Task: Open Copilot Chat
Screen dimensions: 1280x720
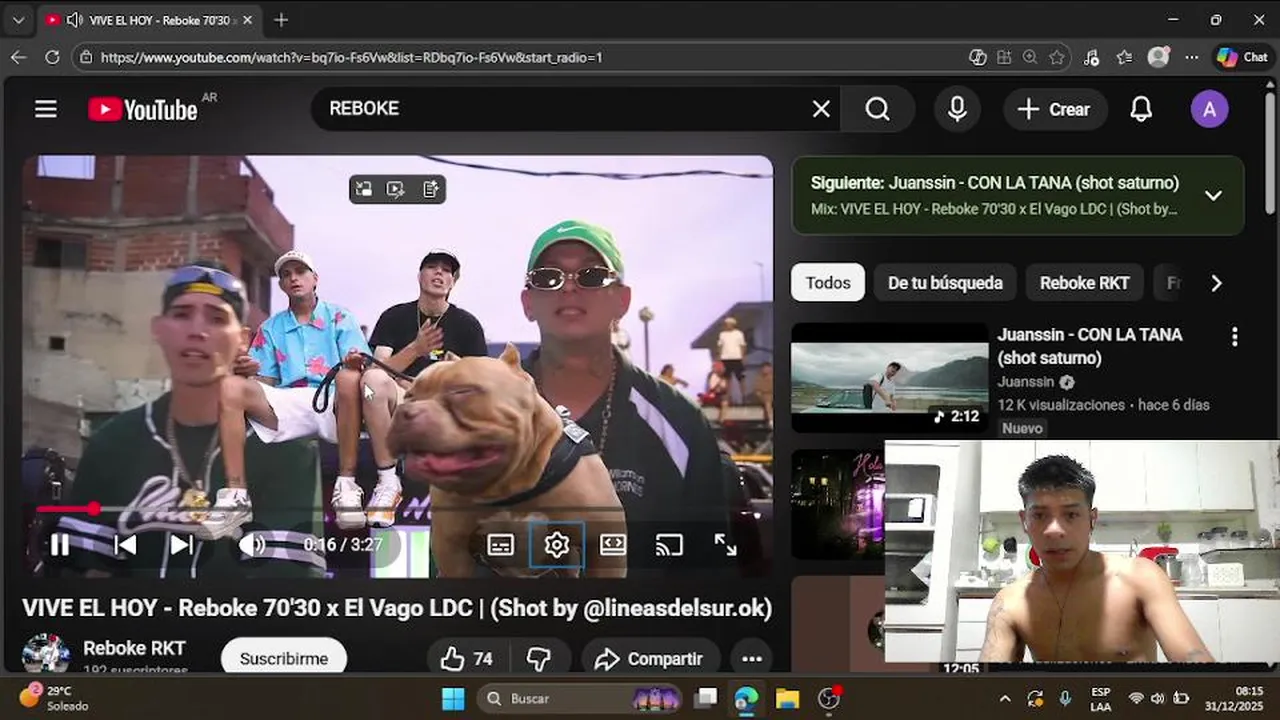Action: (1243, 57)
